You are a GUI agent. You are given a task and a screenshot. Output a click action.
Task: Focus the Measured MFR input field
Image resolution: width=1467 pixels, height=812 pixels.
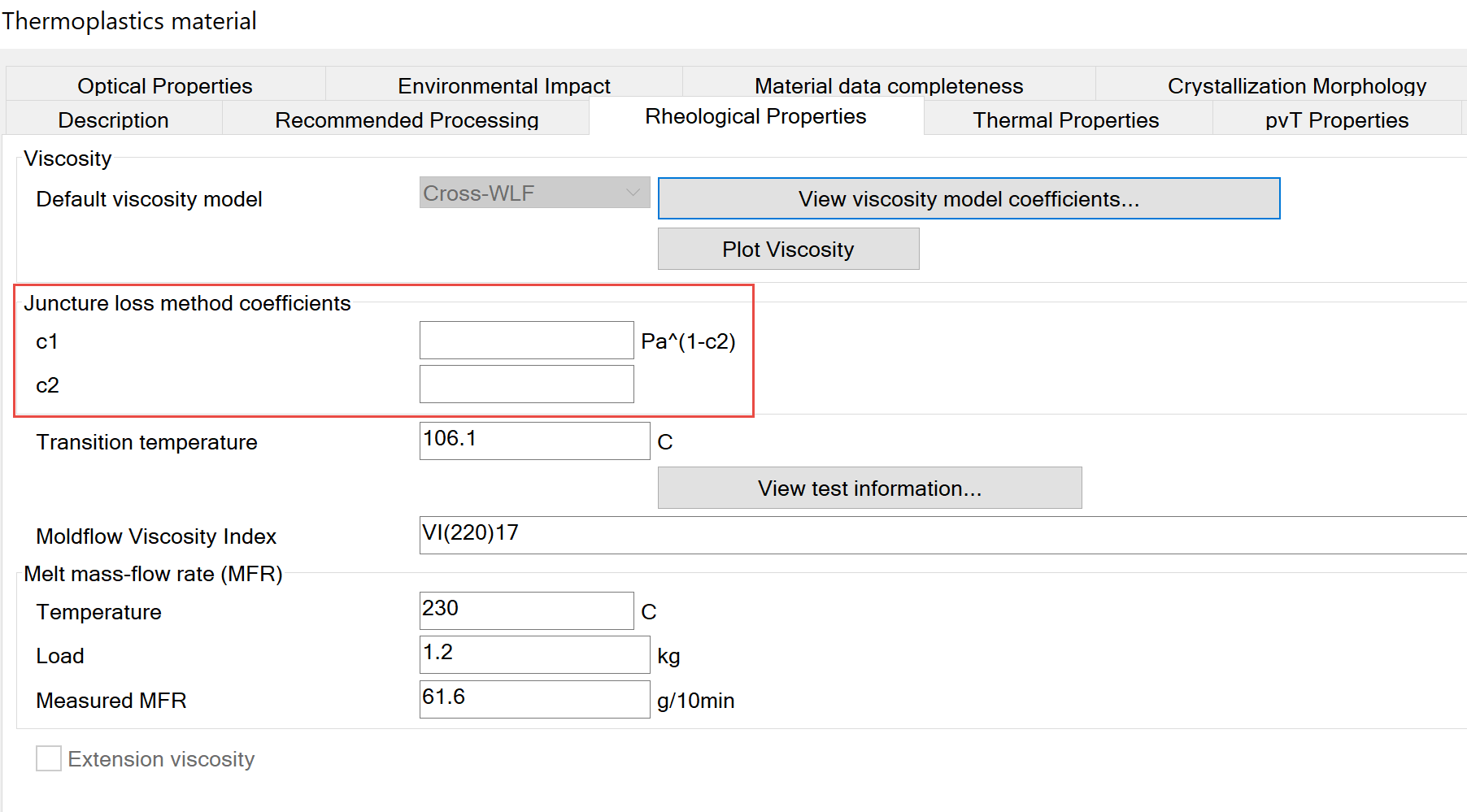[534, 699]
